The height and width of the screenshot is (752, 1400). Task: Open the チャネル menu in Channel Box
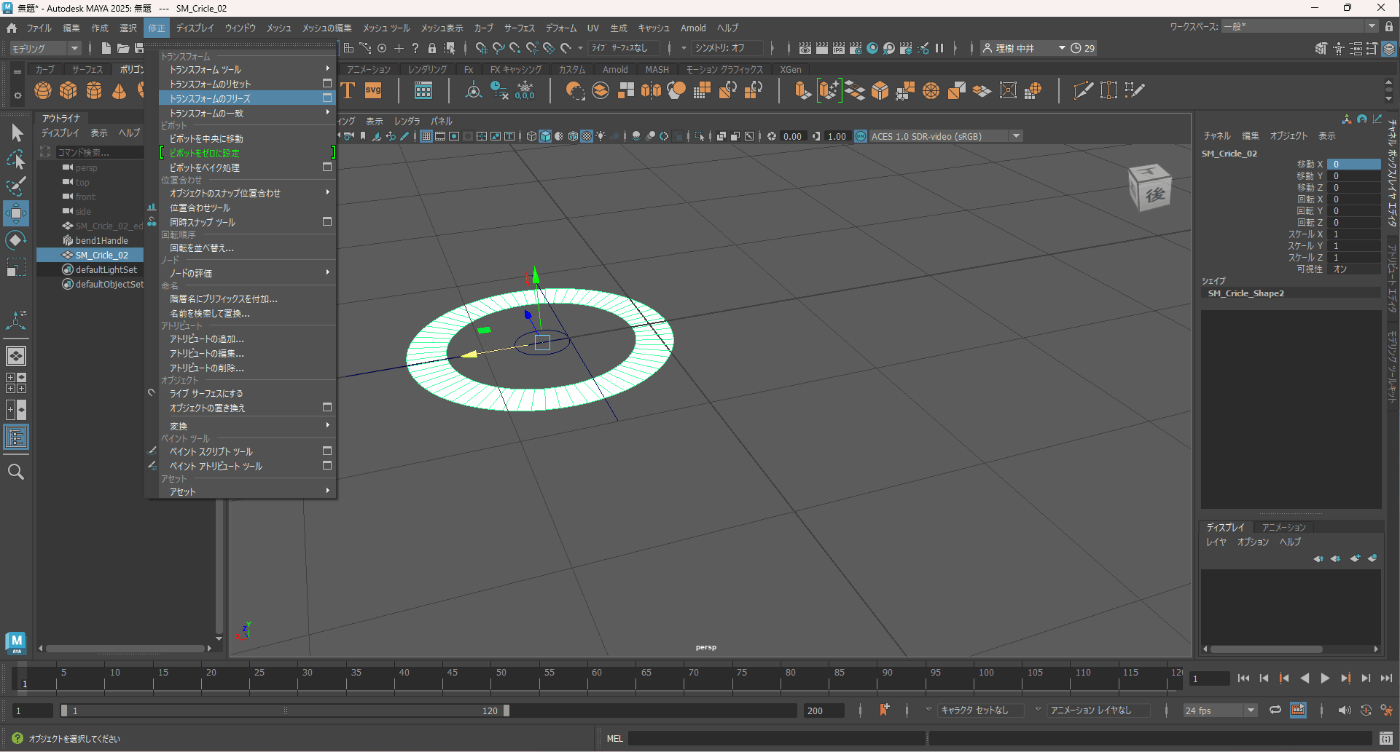tap(1217, 135)
